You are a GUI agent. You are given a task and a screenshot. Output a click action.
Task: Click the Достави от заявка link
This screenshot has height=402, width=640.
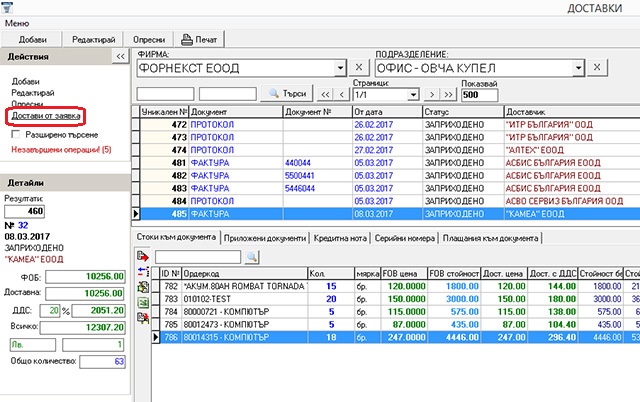click(x=46, y=115)
